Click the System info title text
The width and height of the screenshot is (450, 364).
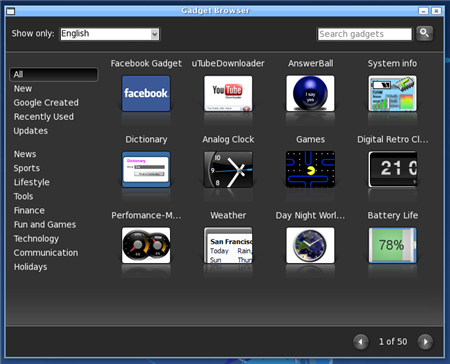392,63
